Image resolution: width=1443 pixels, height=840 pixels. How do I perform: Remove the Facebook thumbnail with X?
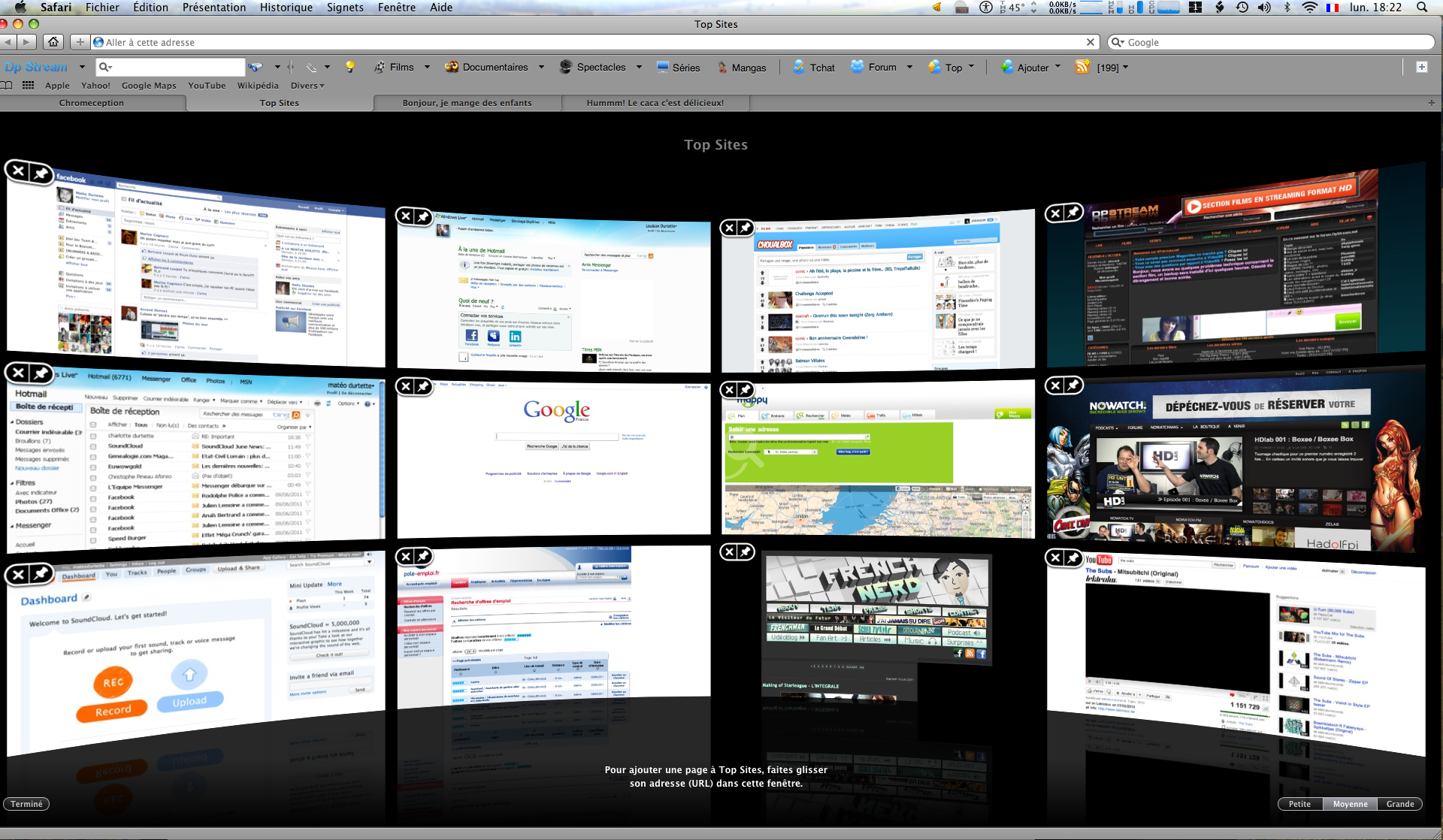pyautogui.click(x=18, y=171)
